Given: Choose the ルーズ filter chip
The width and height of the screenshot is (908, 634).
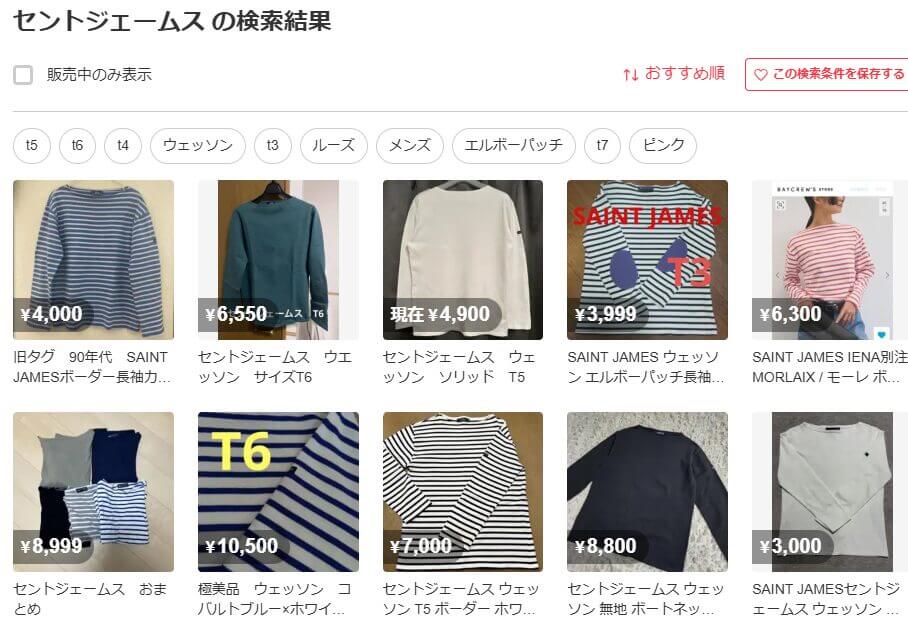Looking at the screenshot, I should (334, 145).
